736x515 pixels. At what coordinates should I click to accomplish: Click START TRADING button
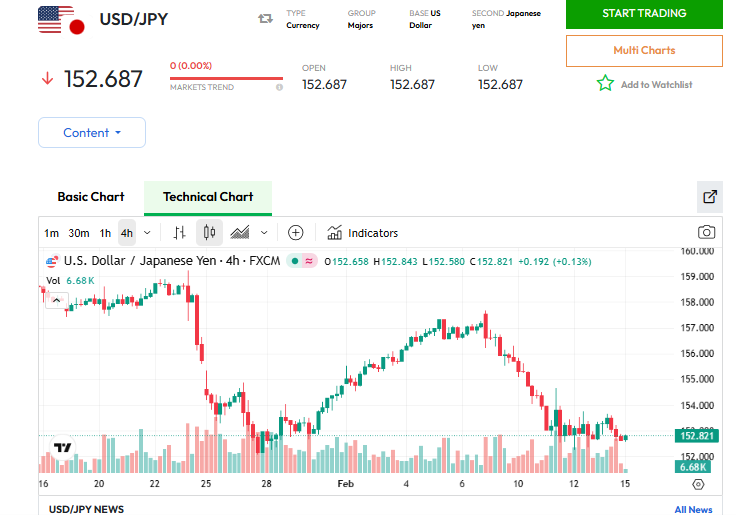(x=644, y=14)
